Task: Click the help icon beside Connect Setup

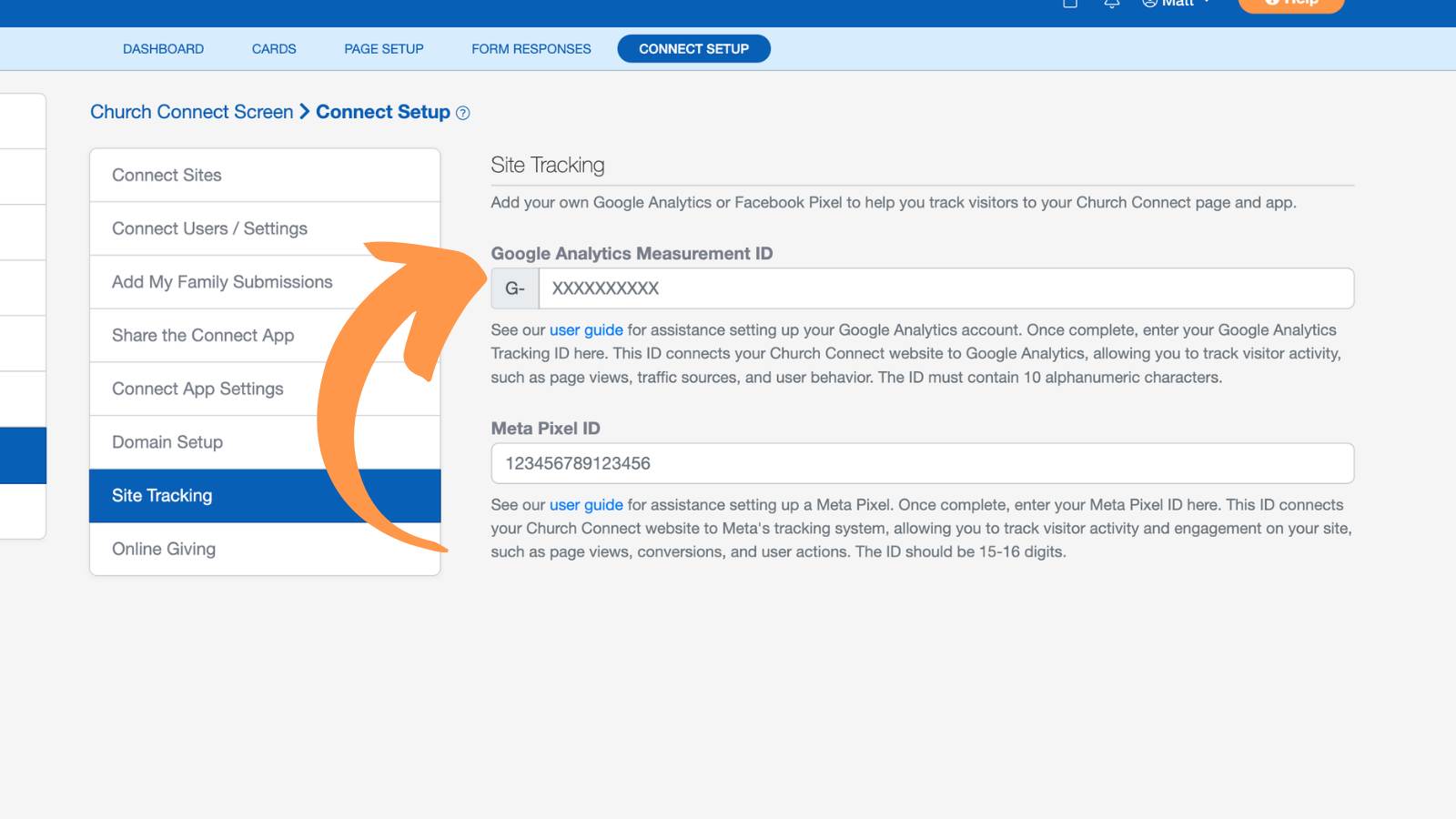Action: (x=462, y=113)
